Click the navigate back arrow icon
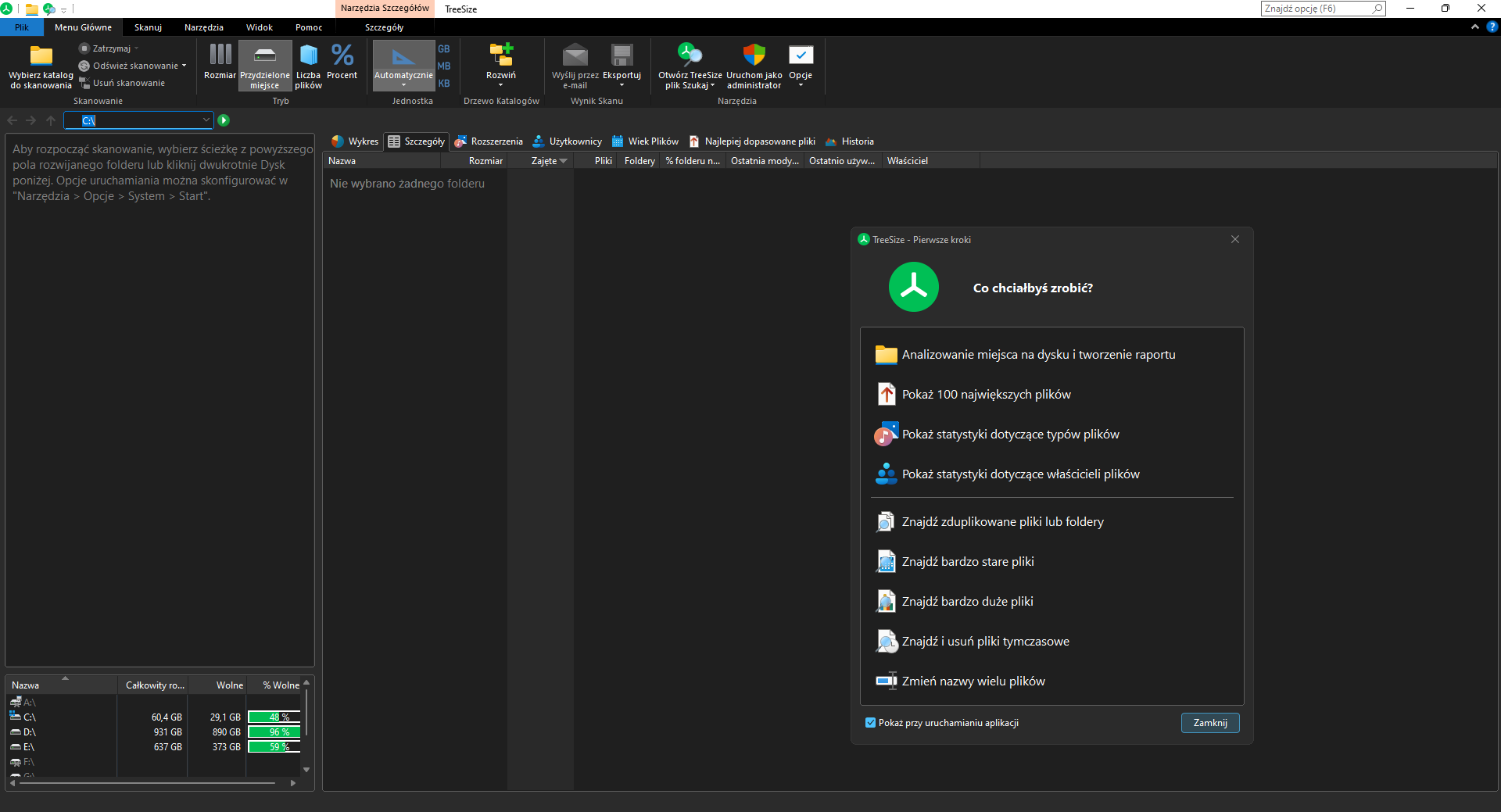Image resolution: width=1501 pixels, height=812 pixels. point(12,120)
